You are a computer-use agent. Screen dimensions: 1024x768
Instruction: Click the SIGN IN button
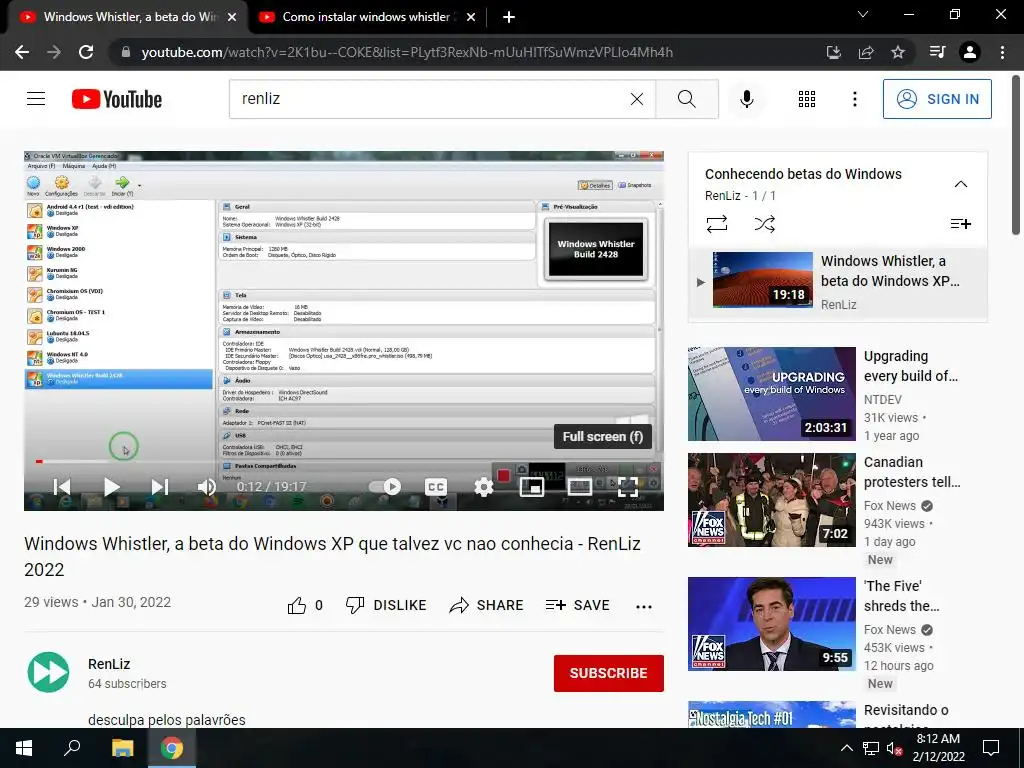(936, 99)
